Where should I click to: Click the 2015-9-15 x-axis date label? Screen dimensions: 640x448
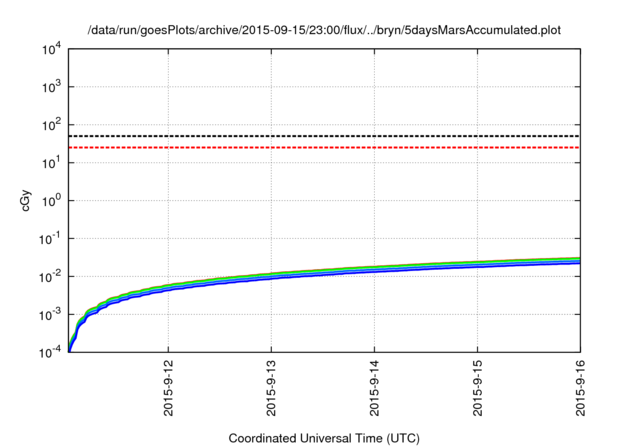[478, 388]
